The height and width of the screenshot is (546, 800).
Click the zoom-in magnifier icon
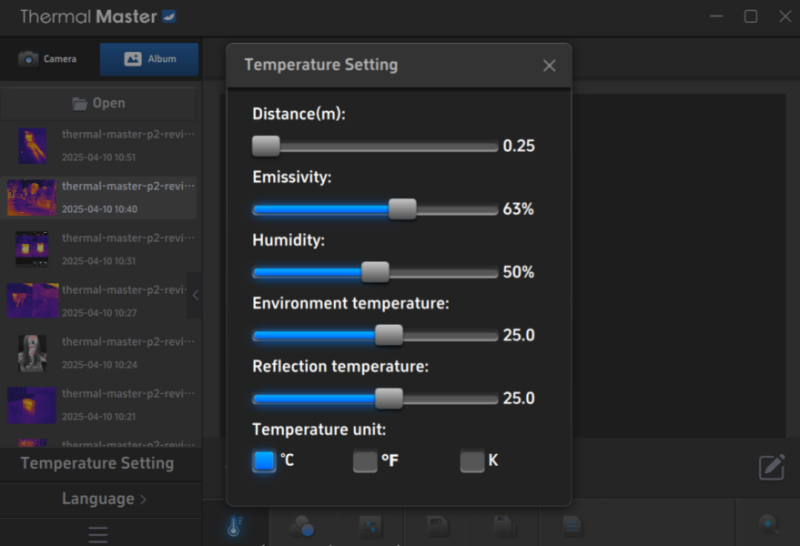pyautogui.click(x=768, y=524)
